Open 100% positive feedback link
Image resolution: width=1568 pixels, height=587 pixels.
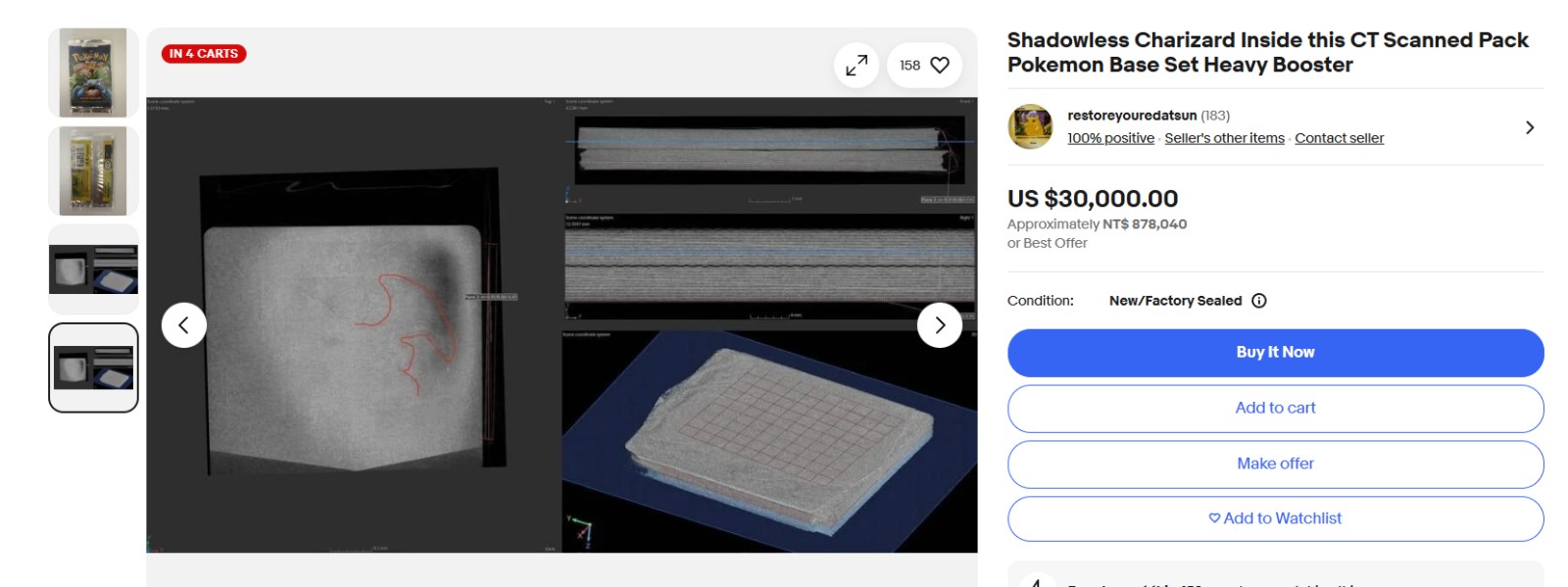tap(1110, 138)
